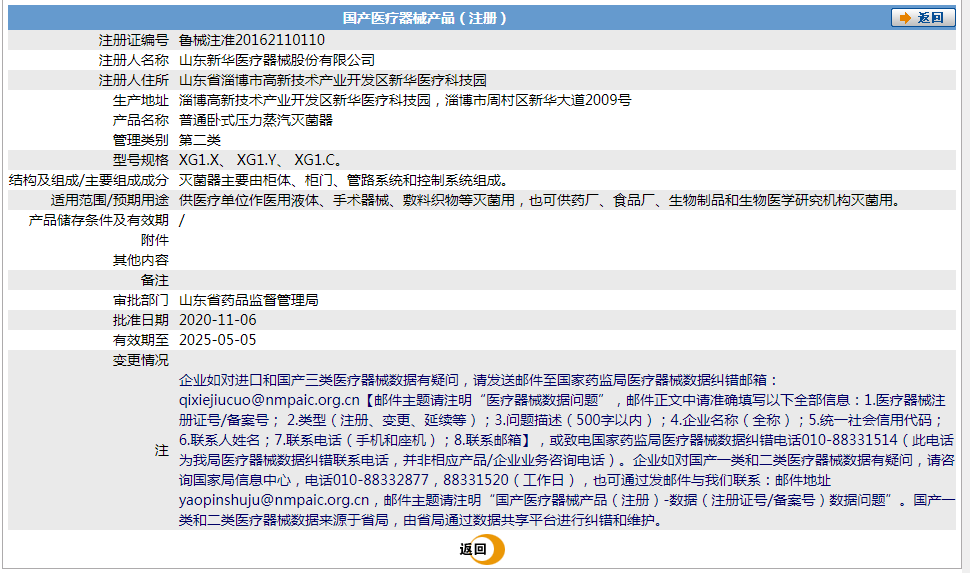This screenshot has height=573, width=970.
Task: Select product name 普通卧式压力蒸汽灭菌器
Action: tap(256, 120)
